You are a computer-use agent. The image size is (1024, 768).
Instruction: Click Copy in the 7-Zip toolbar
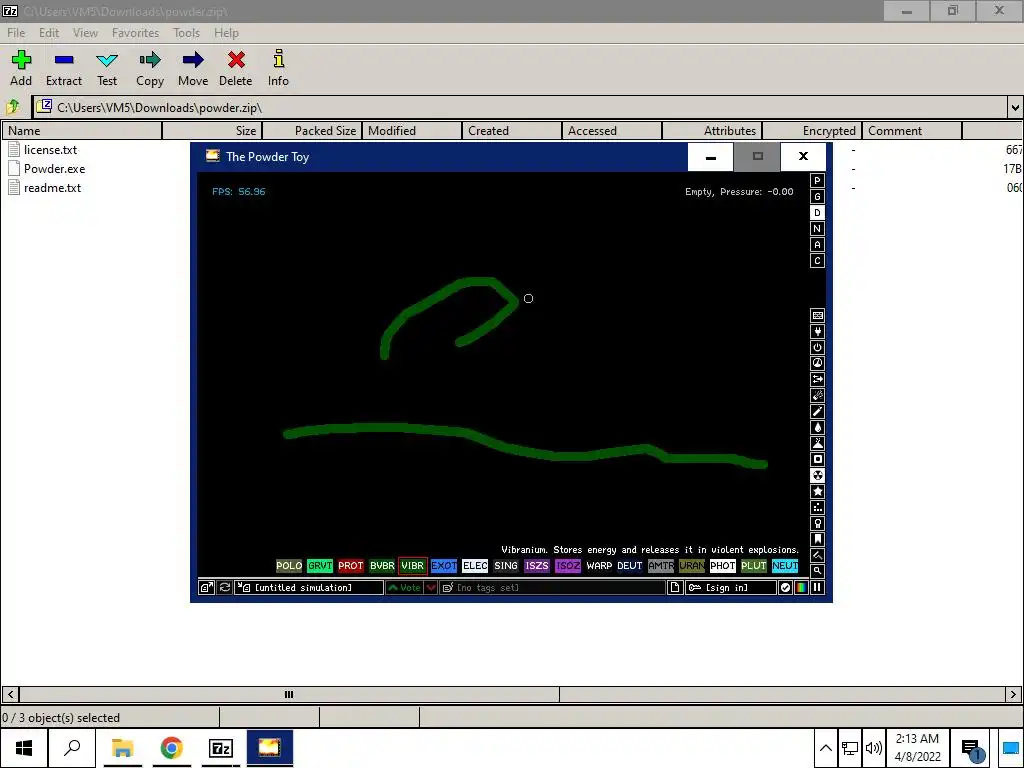pos(150,69)
